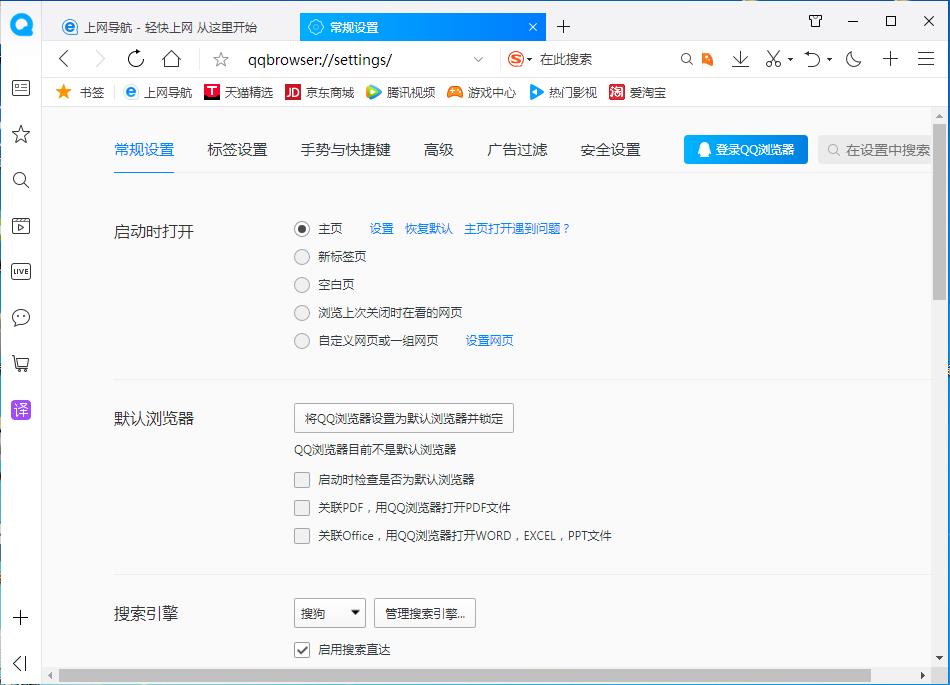This screenshot has height=685, width=950.
Task: Open the bookmarks star in the sidebar
Action: [x=20, y=134]
